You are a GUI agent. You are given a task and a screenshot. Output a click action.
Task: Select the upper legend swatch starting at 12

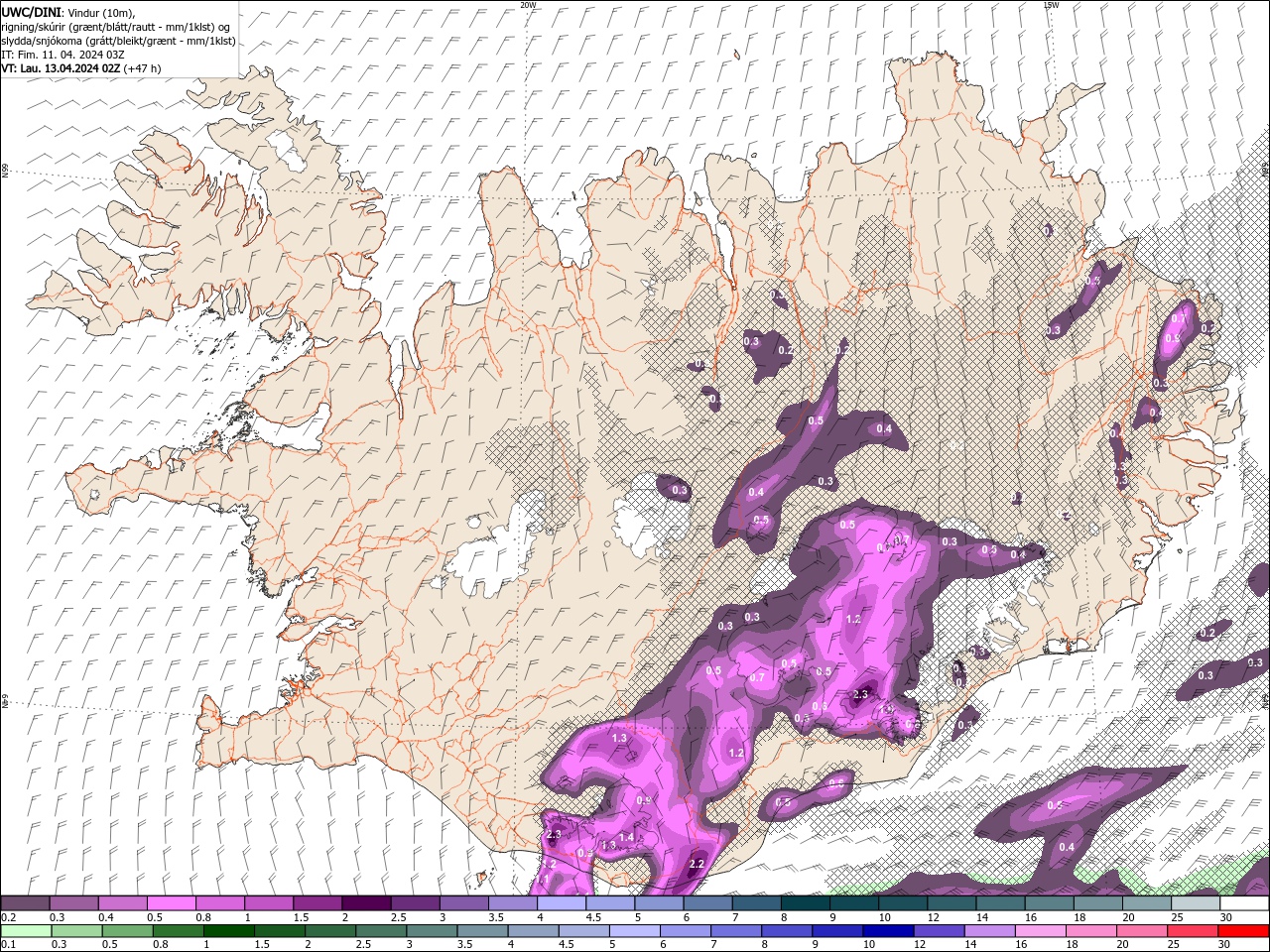click(951, 903)
